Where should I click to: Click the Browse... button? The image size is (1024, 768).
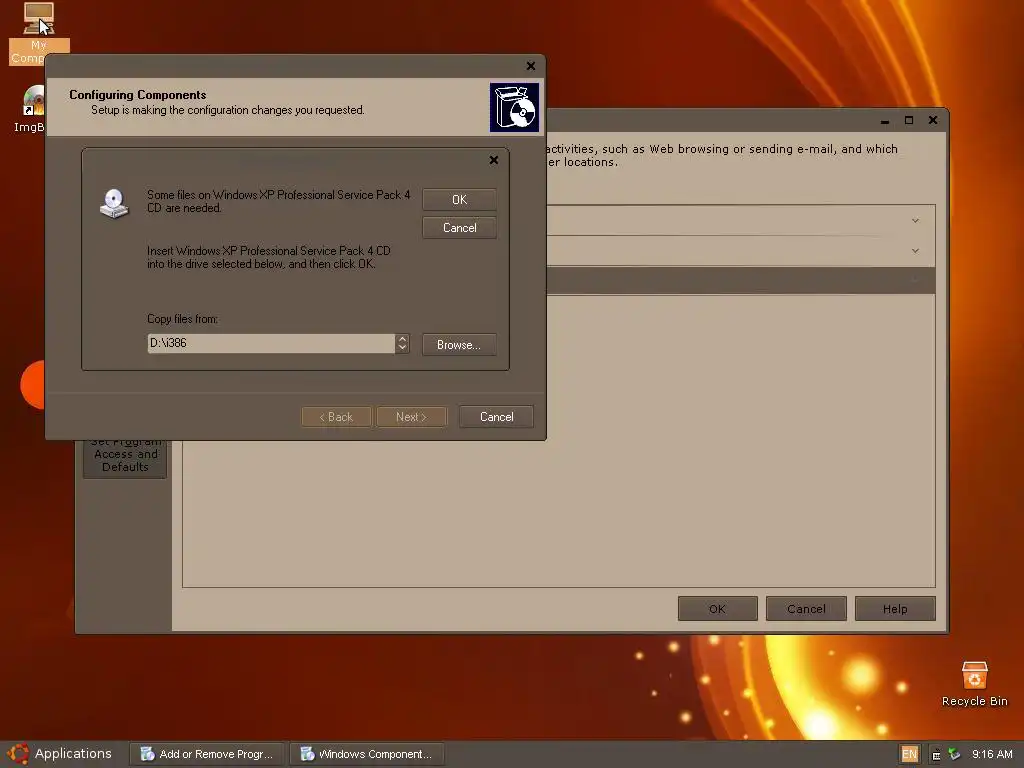coord(459,345)
